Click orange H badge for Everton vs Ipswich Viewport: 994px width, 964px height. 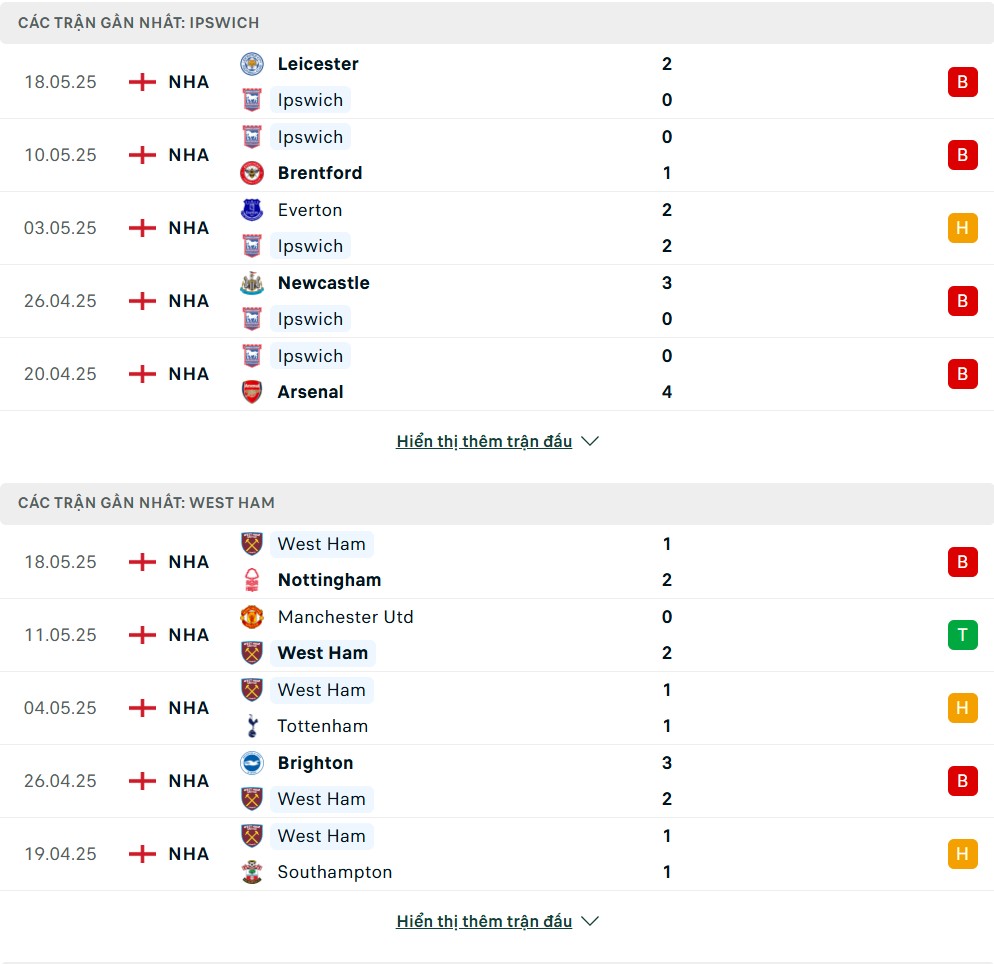(x=962, y=228)
